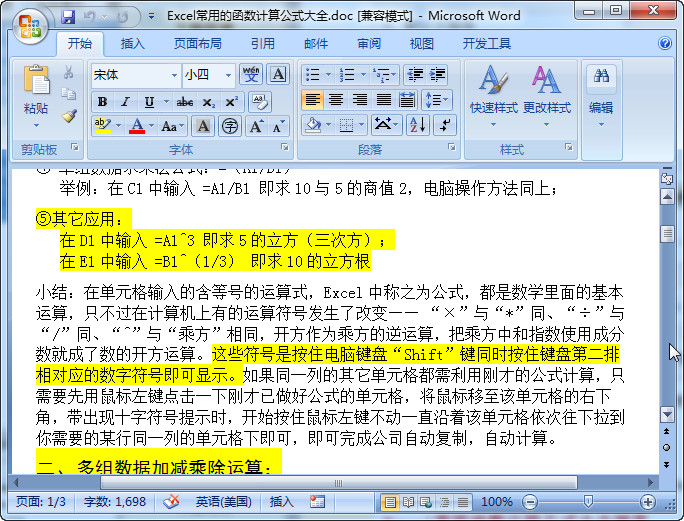
Task: Click the text highlight color button
Action: (x=103, y=126)
